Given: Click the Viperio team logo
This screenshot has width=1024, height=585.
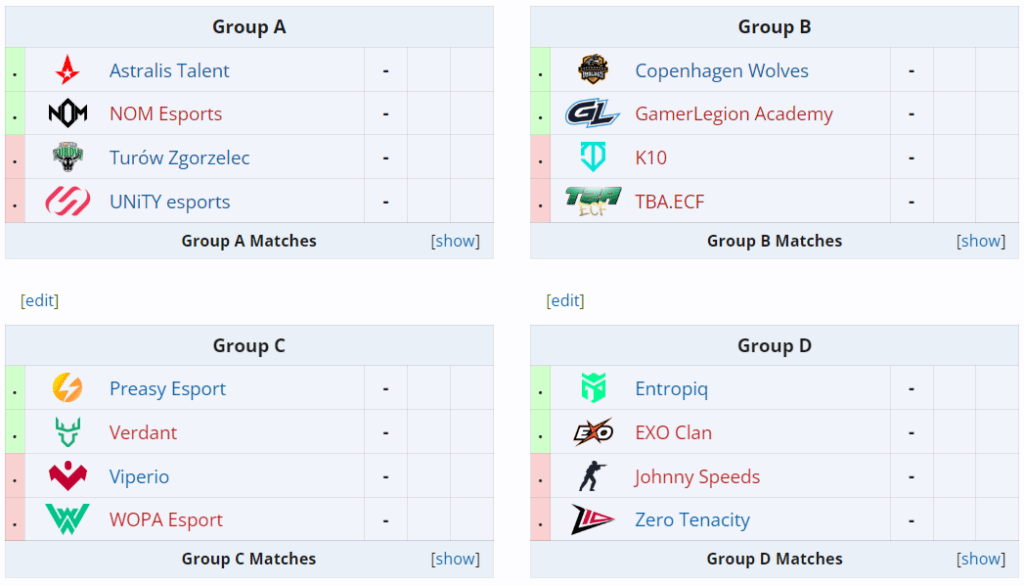Looking at the screenshot, I should 68,477.
